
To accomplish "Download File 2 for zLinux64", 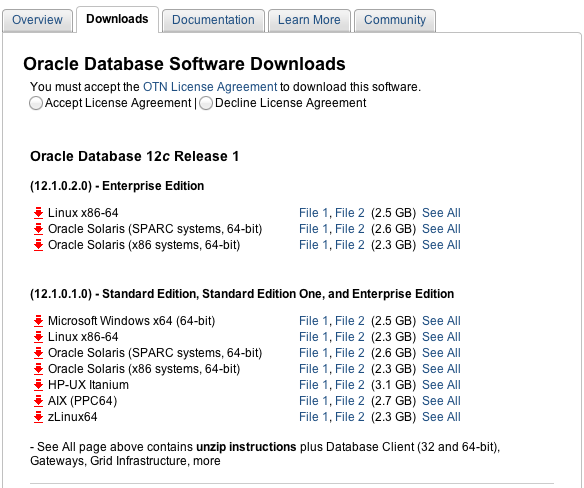I will pyautogui.click(x=350, y=417).
